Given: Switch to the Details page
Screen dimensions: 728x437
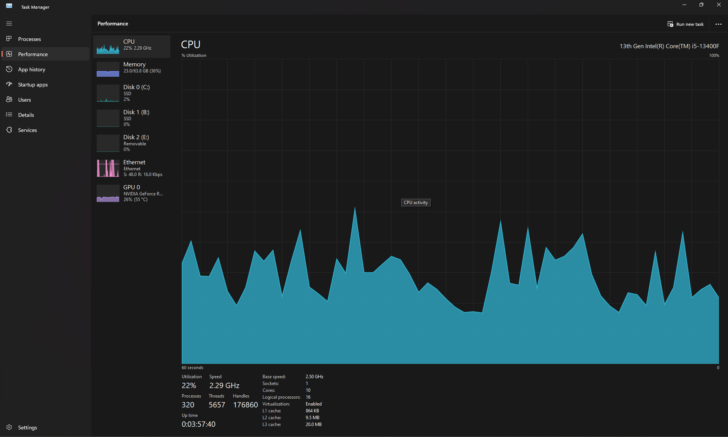Looking at the screenshot, I should 25,114.
